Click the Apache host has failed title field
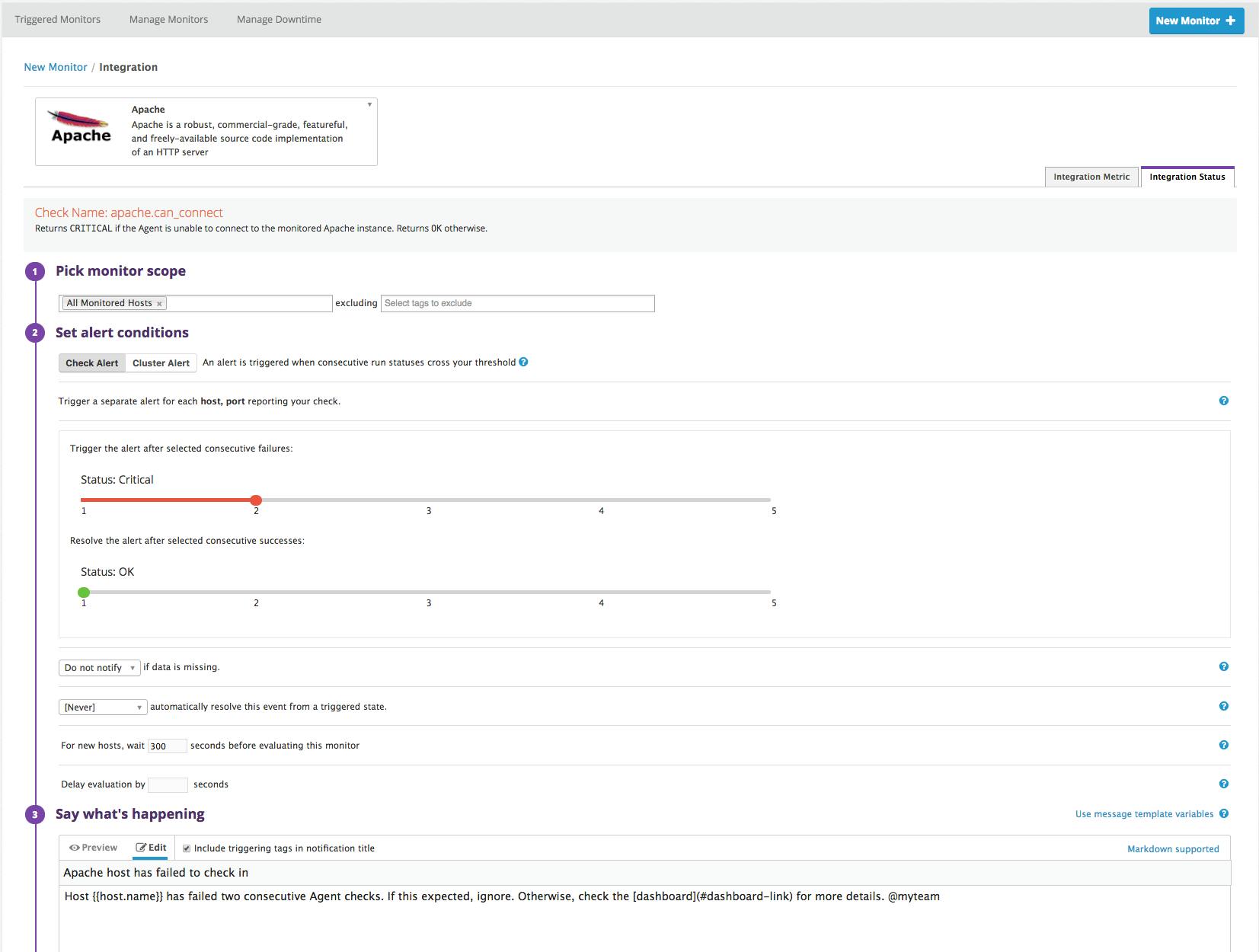Viewport: 1259px width, 952px height. [x=644, y=873]
